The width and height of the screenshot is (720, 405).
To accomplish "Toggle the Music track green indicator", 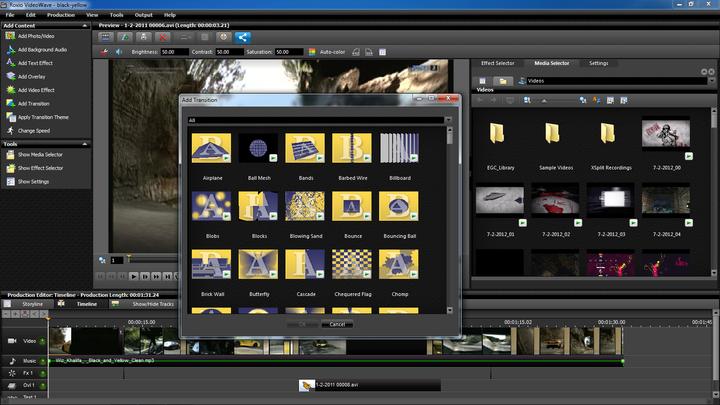I will coord(42,361).
